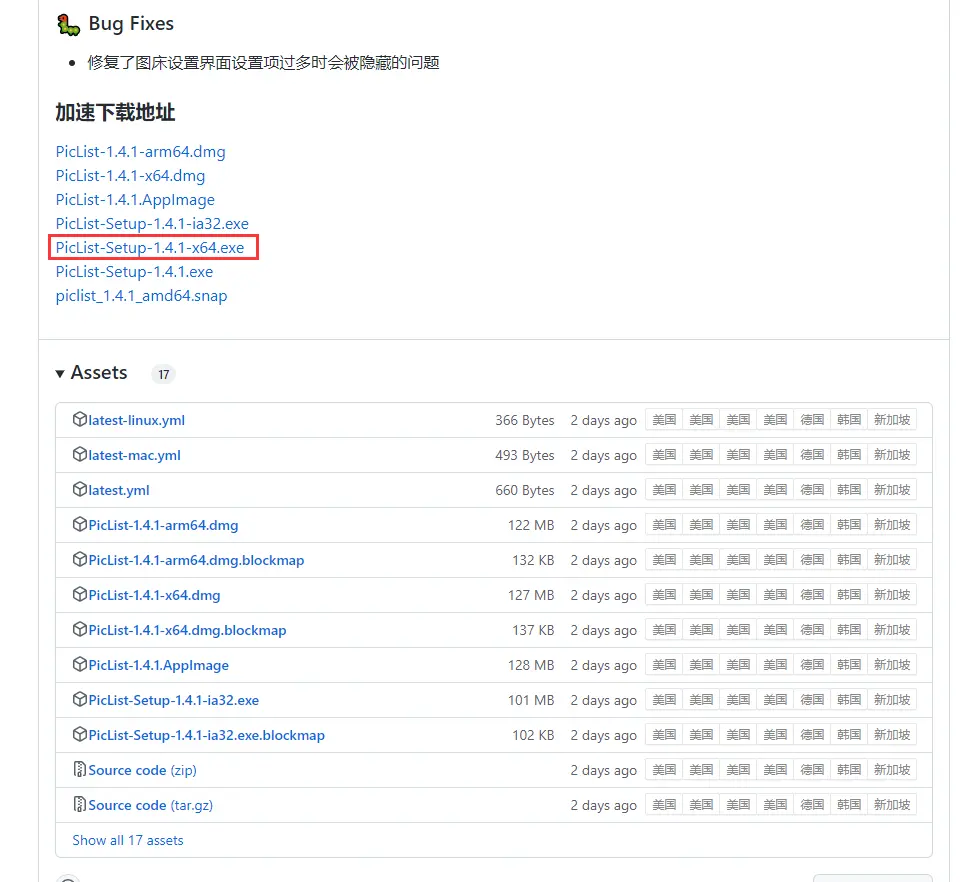The image size is (966, 882).
Task: Download latest-linux.yml from Assets
Action: [136, 420]
